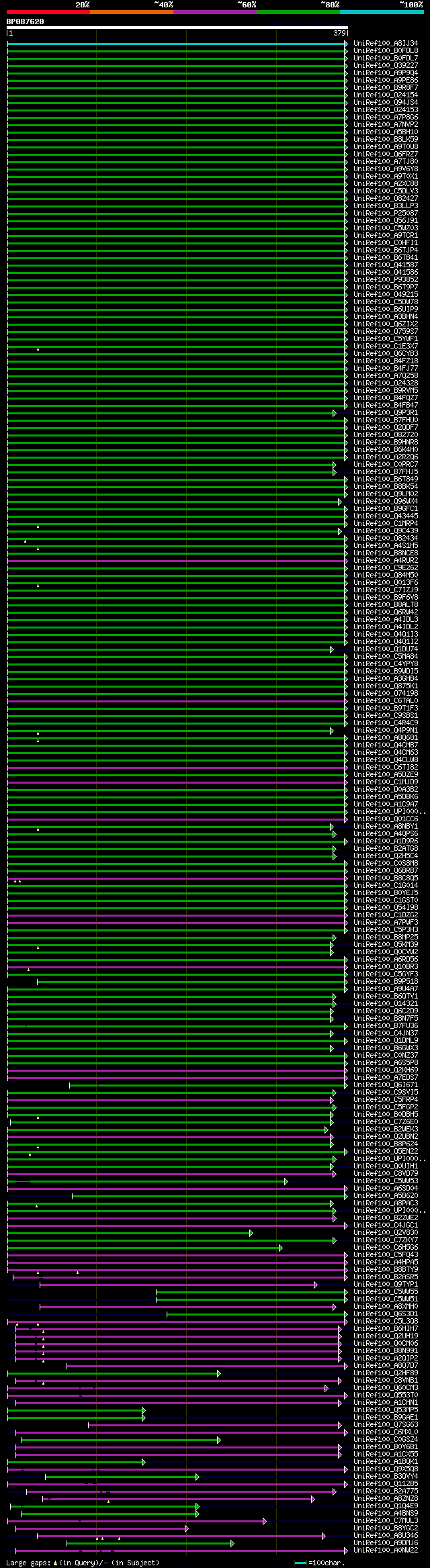Select hit label UniRef100_C1E3X7
This screenshot has width=430, height=1568.
[x=386, y=347]
